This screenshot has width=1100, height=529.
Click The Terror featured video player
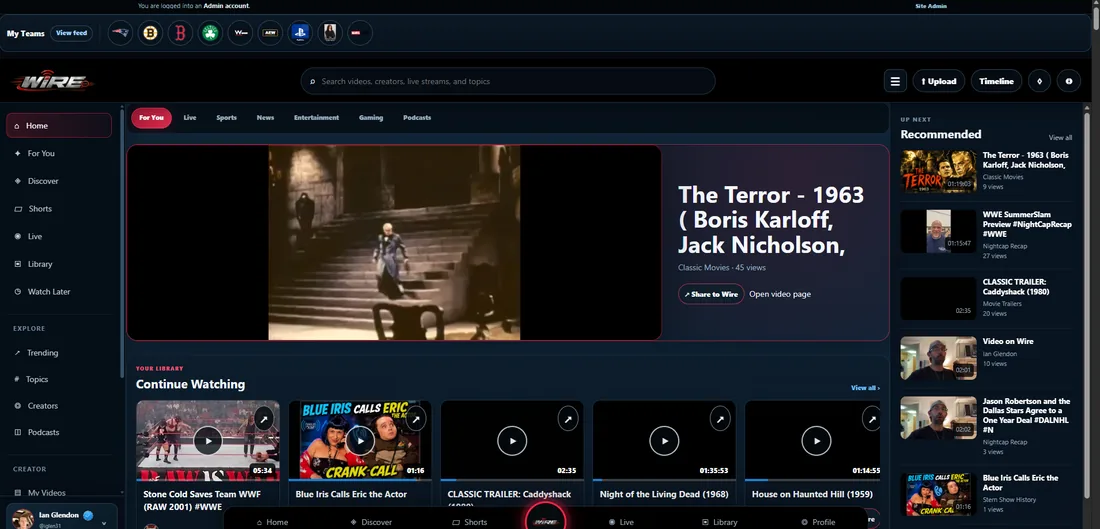click(x=394, y=243)
